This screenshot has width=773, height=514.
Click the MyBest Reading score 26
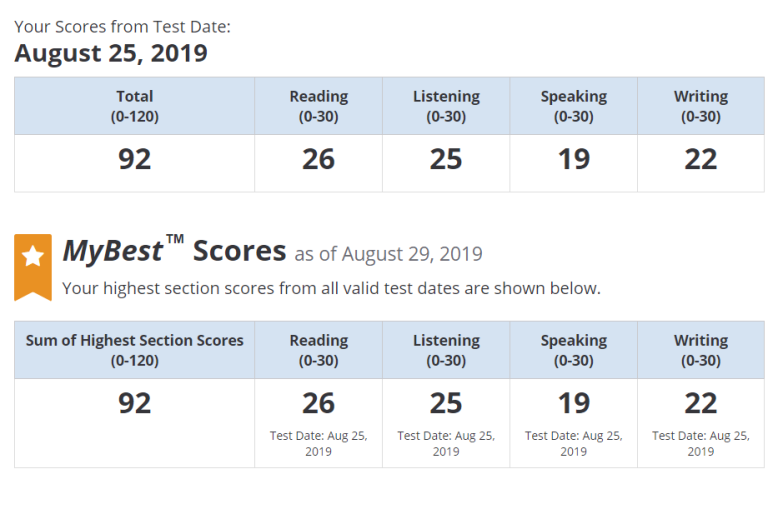(x=318, y=404)
